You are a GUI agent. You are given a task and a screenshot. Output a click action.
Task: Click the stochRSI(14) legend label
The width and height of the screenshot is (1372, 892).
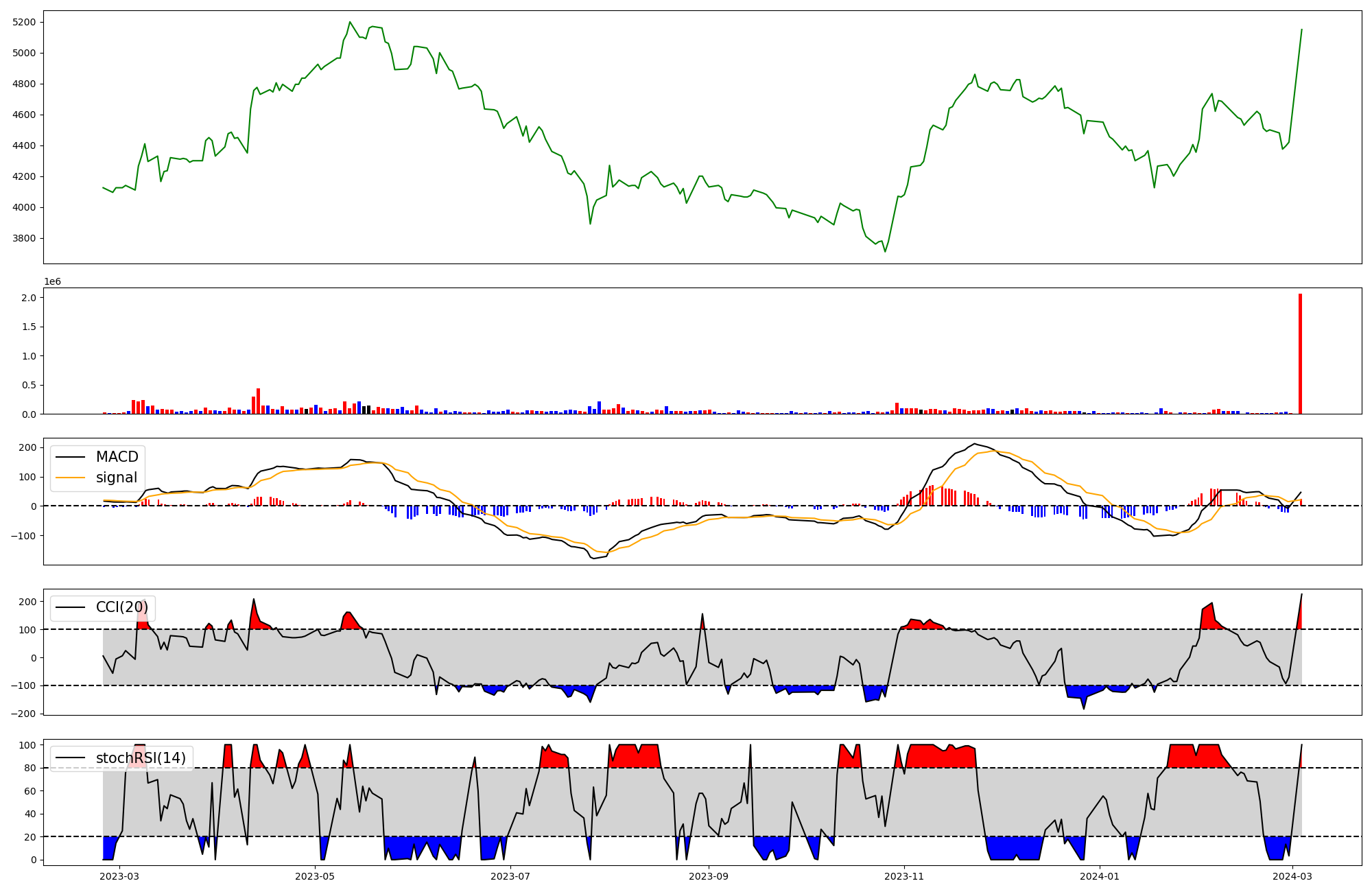[141, 758]
